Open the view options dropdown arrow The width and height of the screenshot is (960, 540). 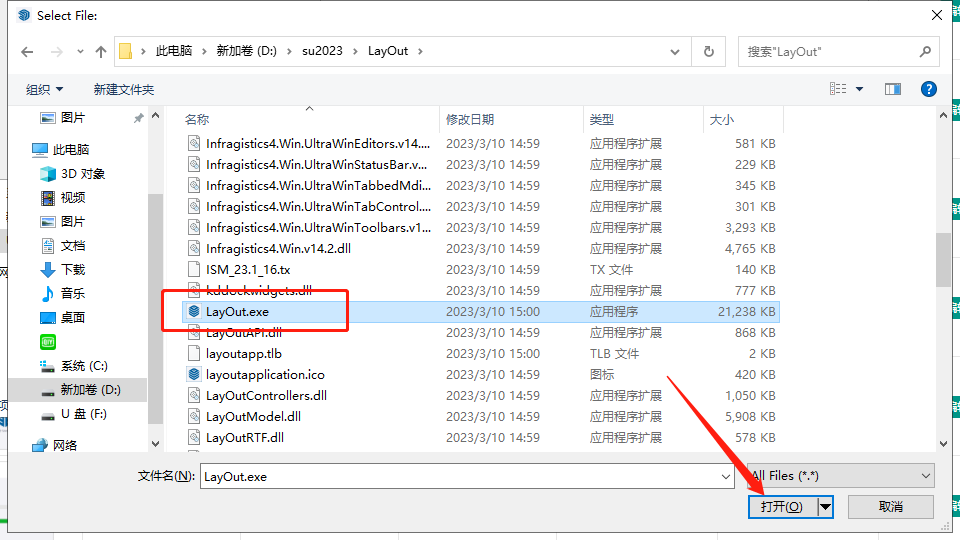point(859,89)
